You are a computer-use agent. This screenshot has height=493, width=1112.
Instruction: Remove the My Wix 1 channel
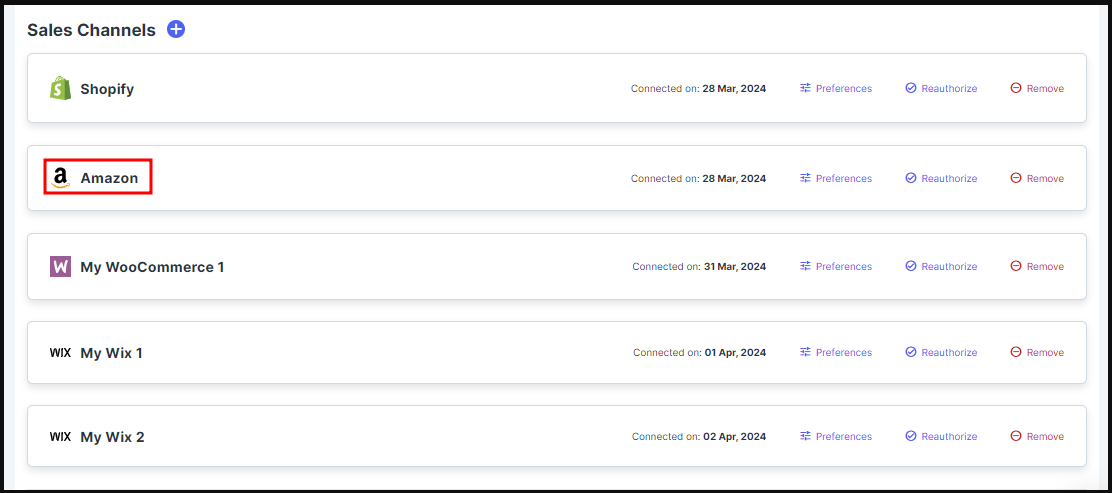(x=1037, y=352)
